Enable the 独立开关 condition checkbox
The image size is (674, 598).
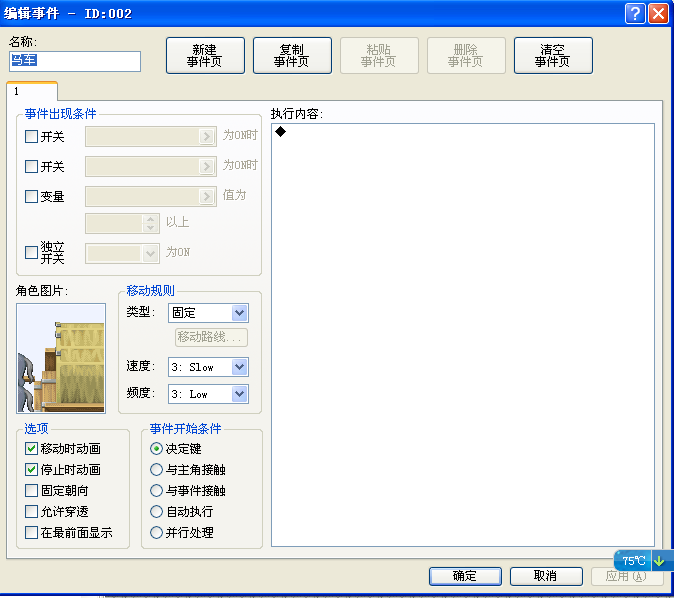pos(31,252)
